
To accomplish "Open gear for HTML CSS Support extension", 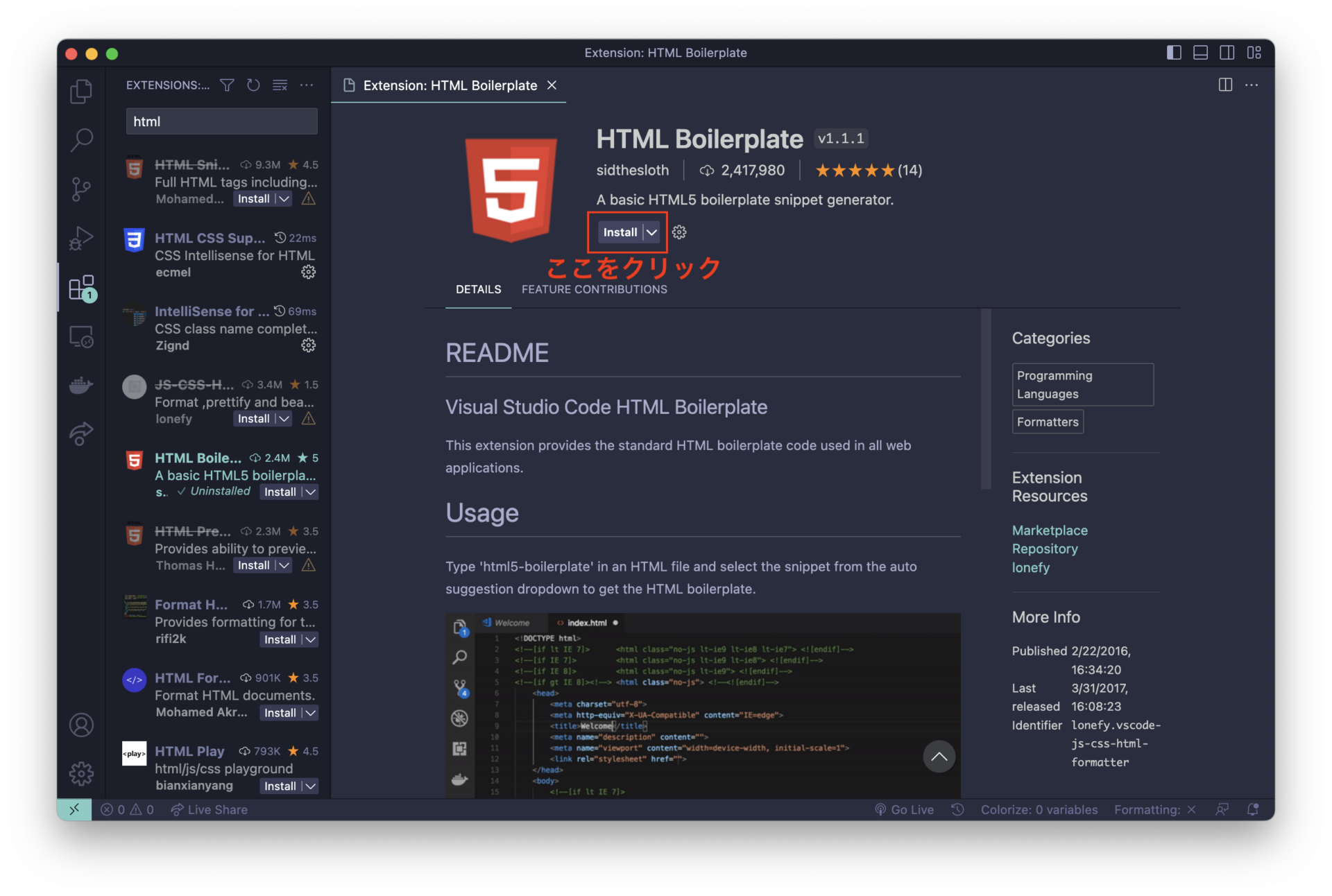I will coord(309,272).
